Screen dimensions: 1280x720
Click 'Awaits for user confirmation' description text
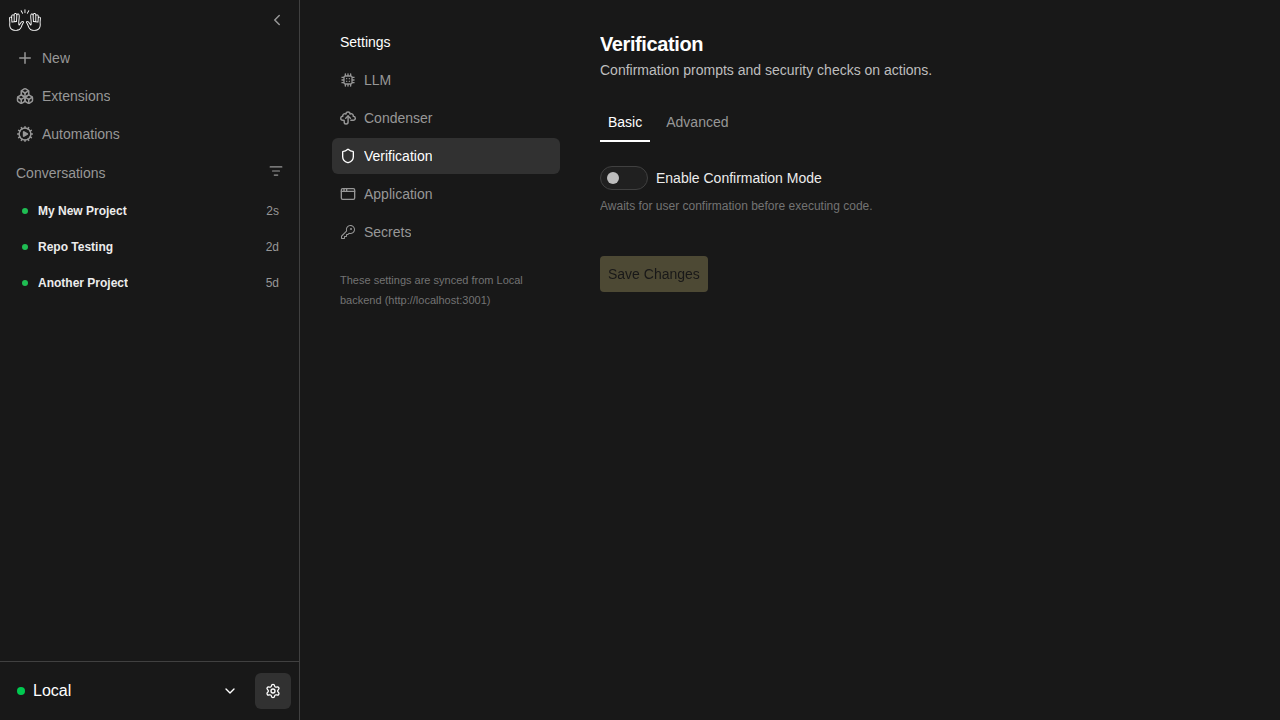(736, 206)
